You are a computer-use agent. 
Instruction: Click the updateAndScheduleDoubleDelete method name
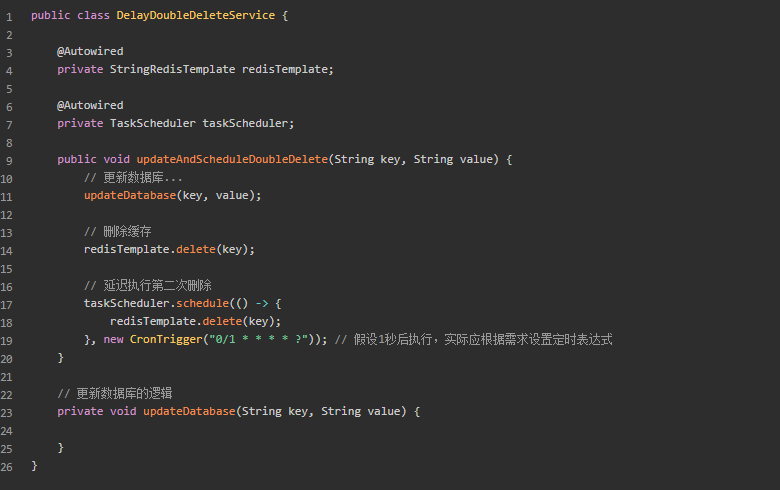232,159
